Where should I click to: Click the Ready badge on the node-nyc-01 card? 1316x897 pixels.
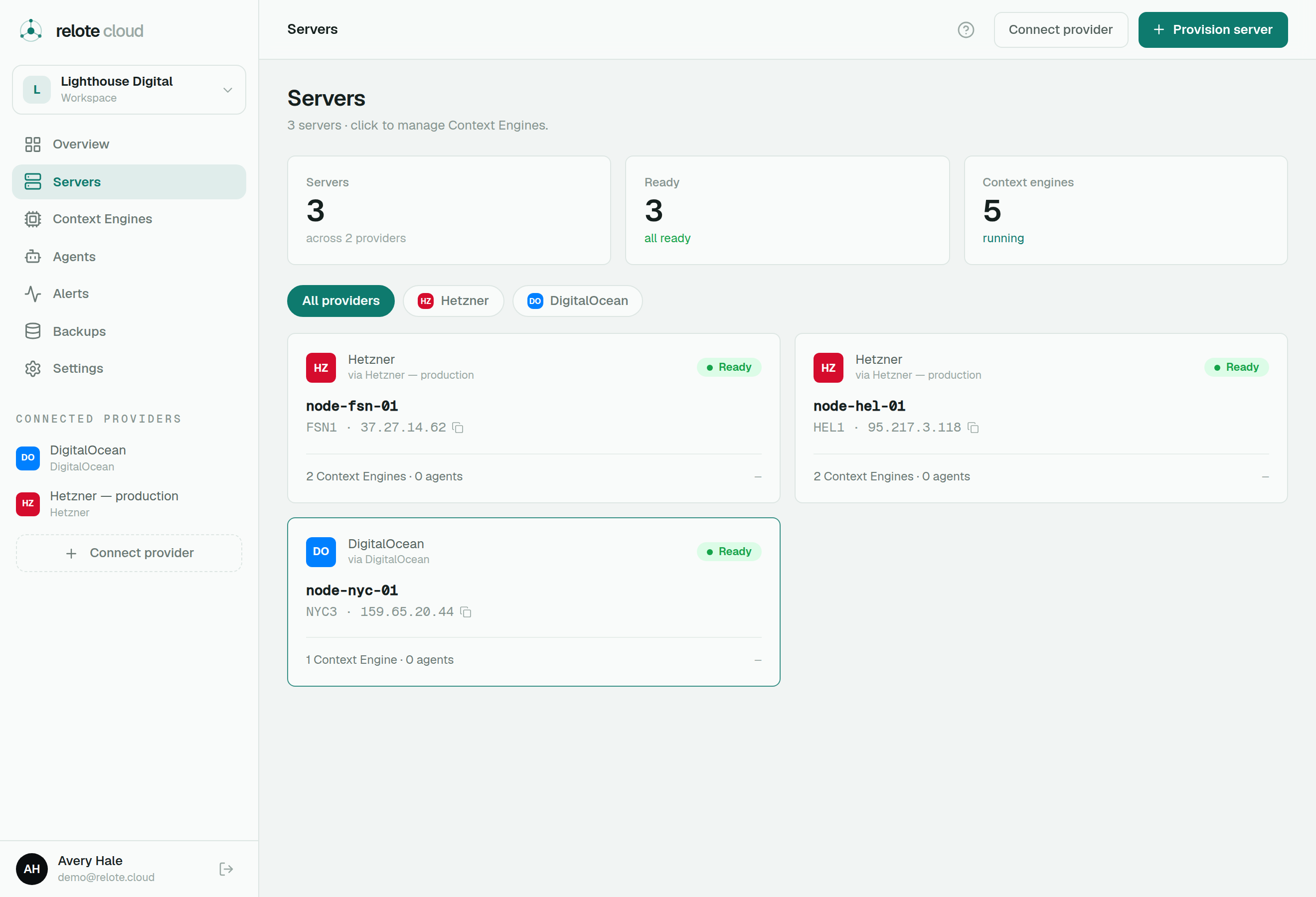729,552
